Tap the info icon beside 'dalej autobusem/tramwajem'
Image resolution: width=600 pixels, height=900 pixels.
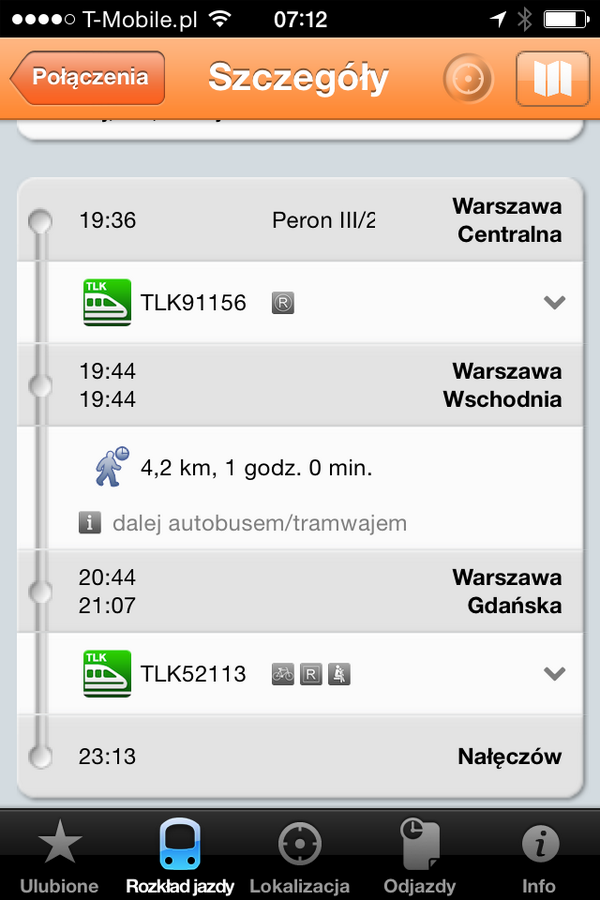[x=90, y=523]
